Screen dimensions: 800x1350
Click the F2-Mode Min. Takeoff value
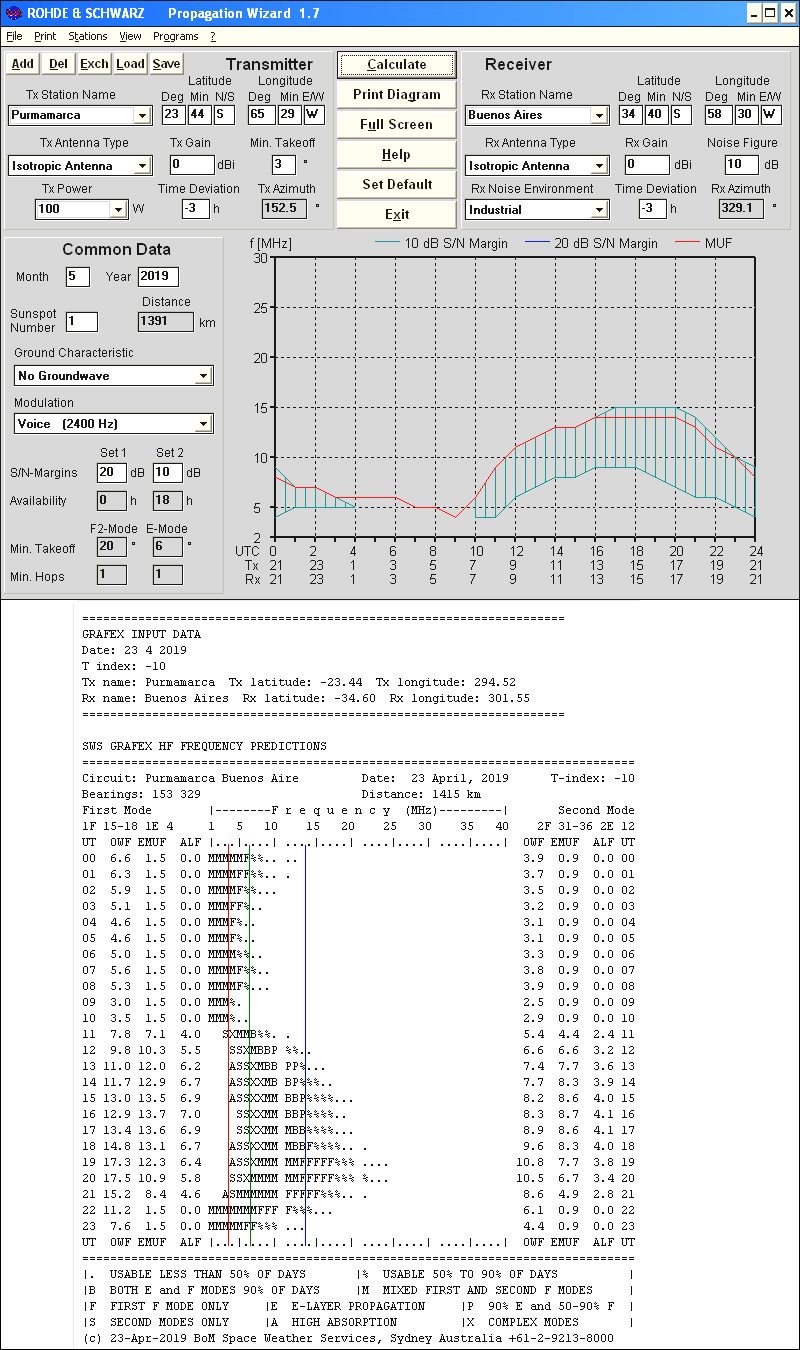click(x=111, y=546)
